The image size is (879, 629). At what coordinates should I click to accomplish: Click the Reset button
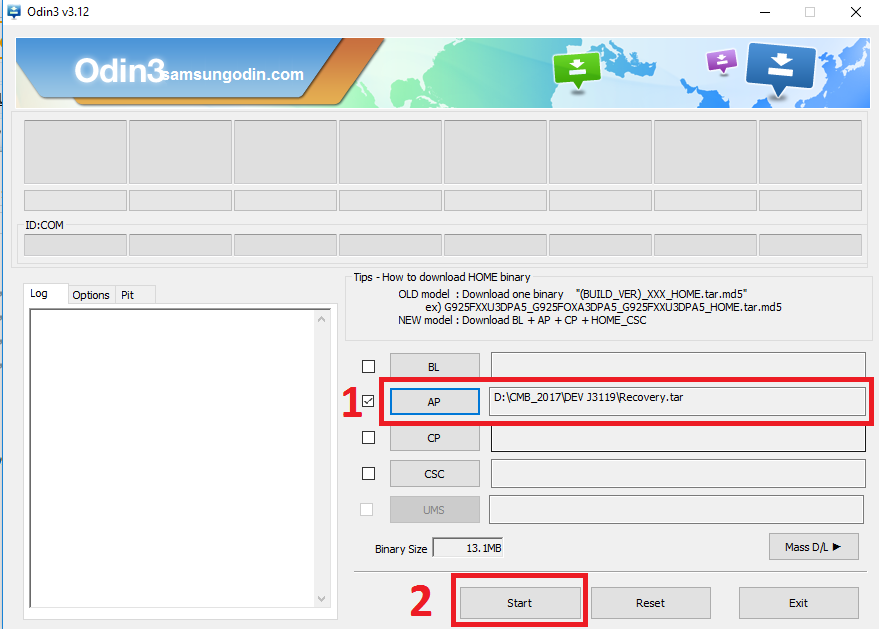pyautogui.click(x=650, y=603)
